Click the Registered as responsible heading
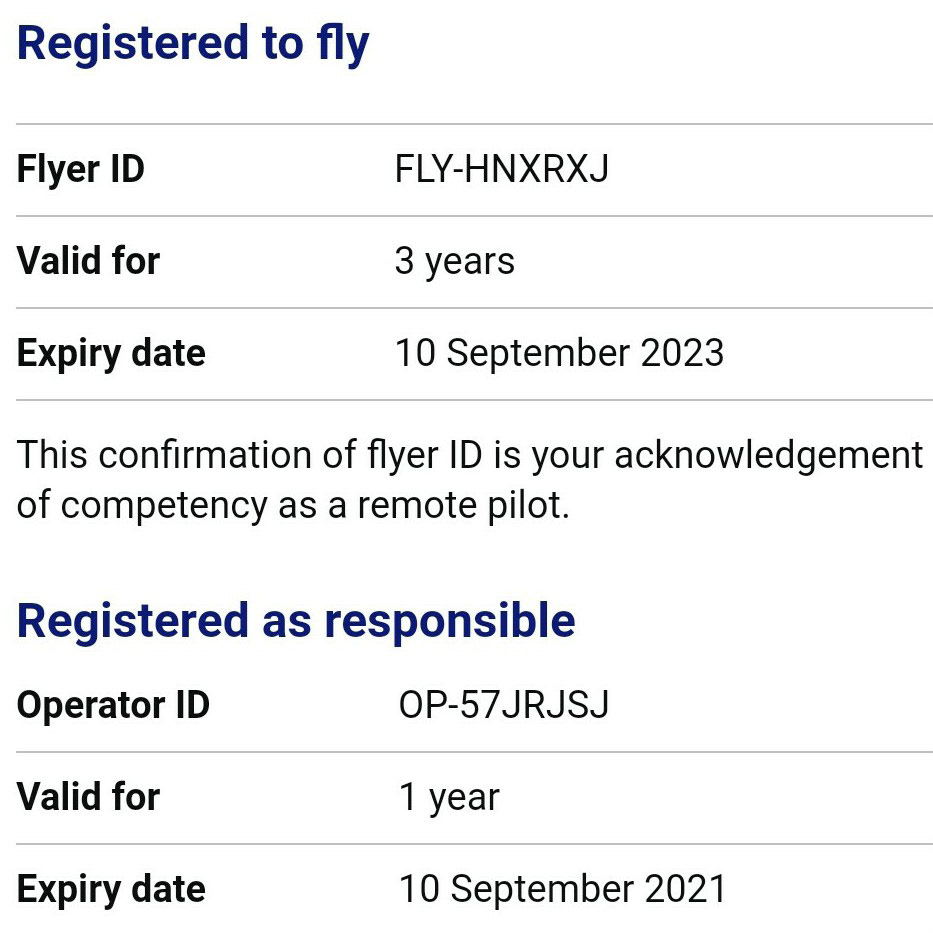 (x=296, y=621)
